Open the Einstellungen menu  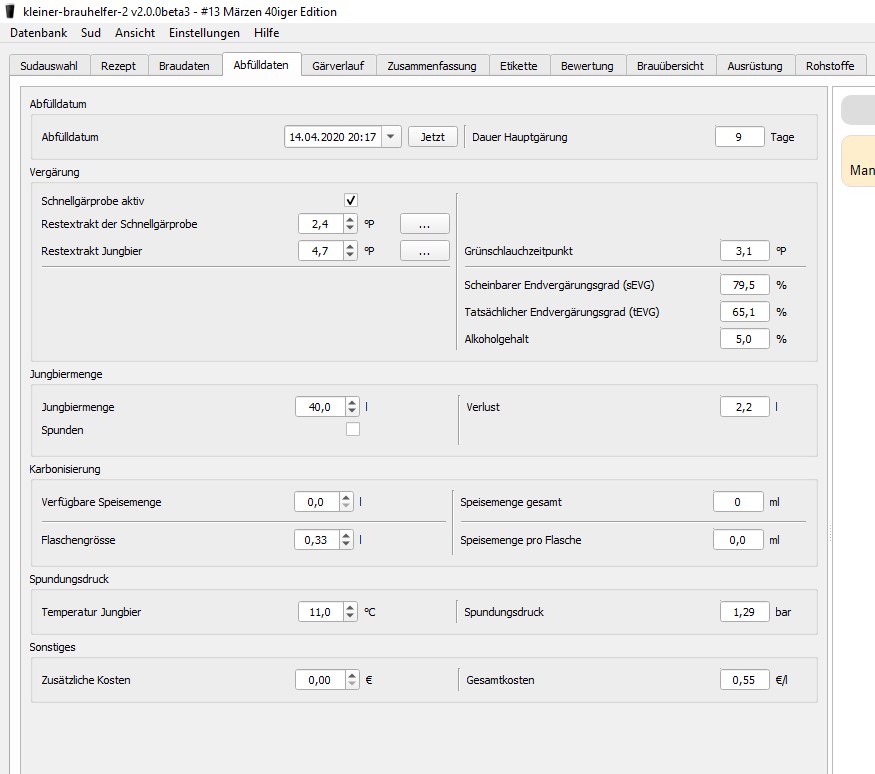point(204,33)
